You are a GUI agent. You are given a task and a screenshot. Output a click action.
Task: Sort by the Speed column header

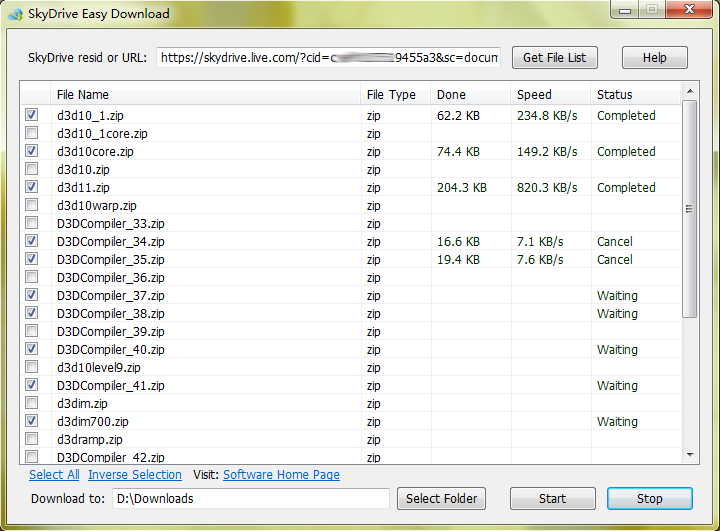[x=551, y=95]
